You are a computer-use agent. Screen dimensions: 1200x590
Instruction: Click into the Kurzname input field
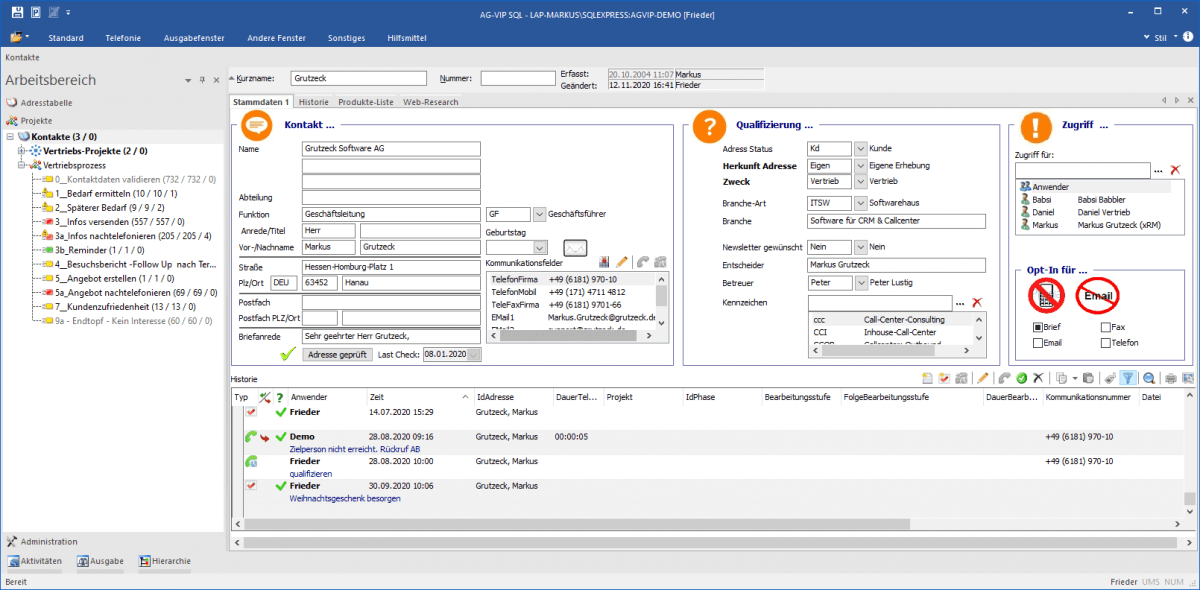pyautogui.click(x=359, y=77)
